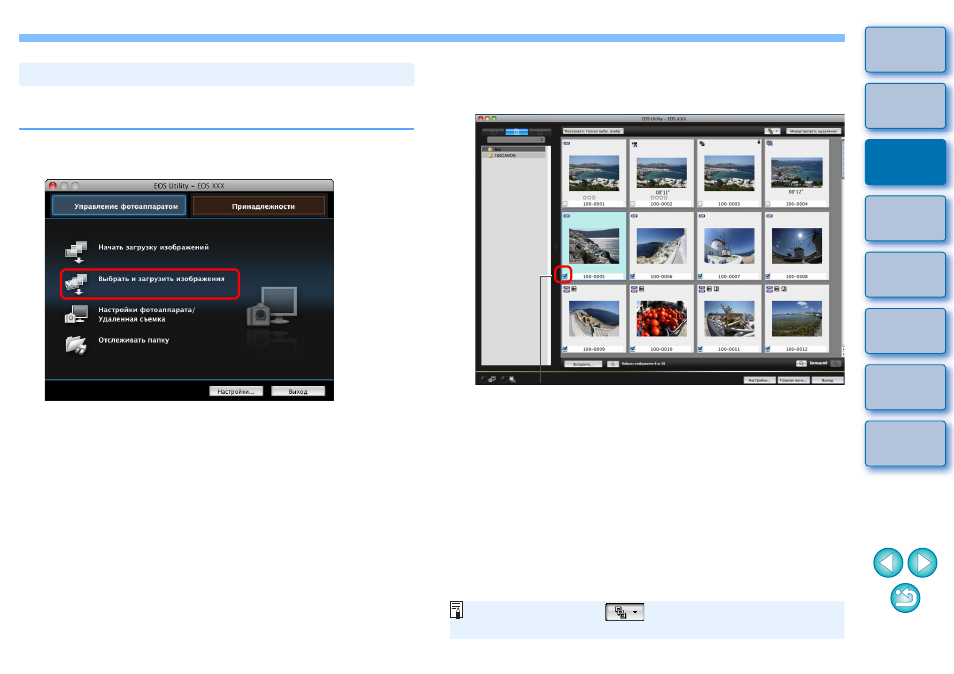The height and width of the screenshot is (674, 954).
Task: Click the 'Выбрать и загрузить изображения' icon
Action: 77,283
